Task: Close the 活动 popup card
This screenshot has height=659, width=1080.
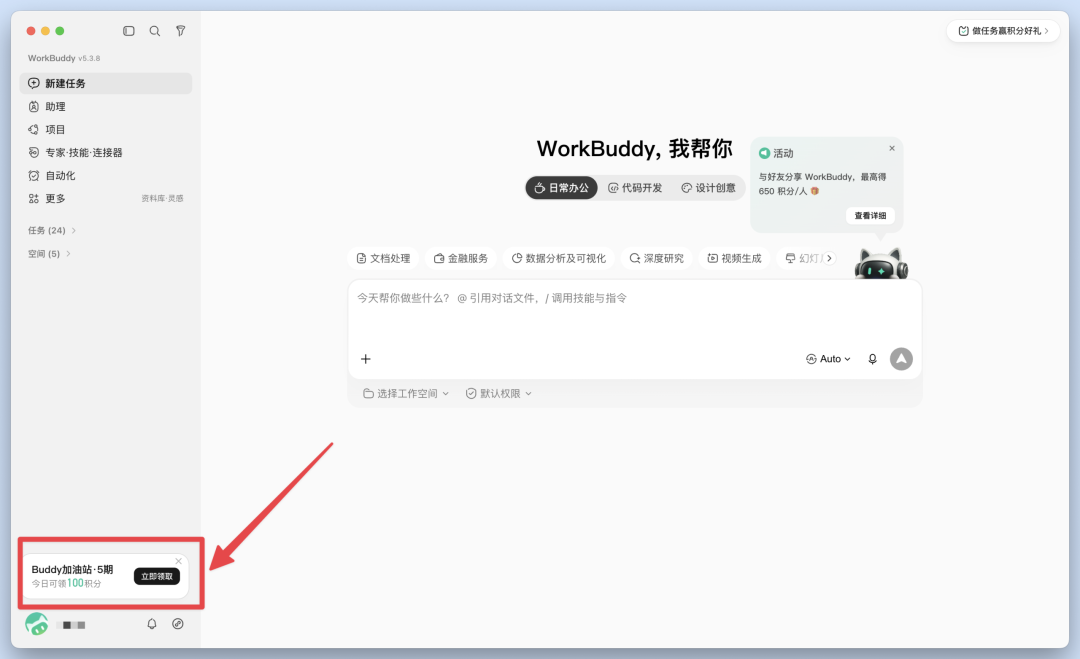Action: (892, 148)
